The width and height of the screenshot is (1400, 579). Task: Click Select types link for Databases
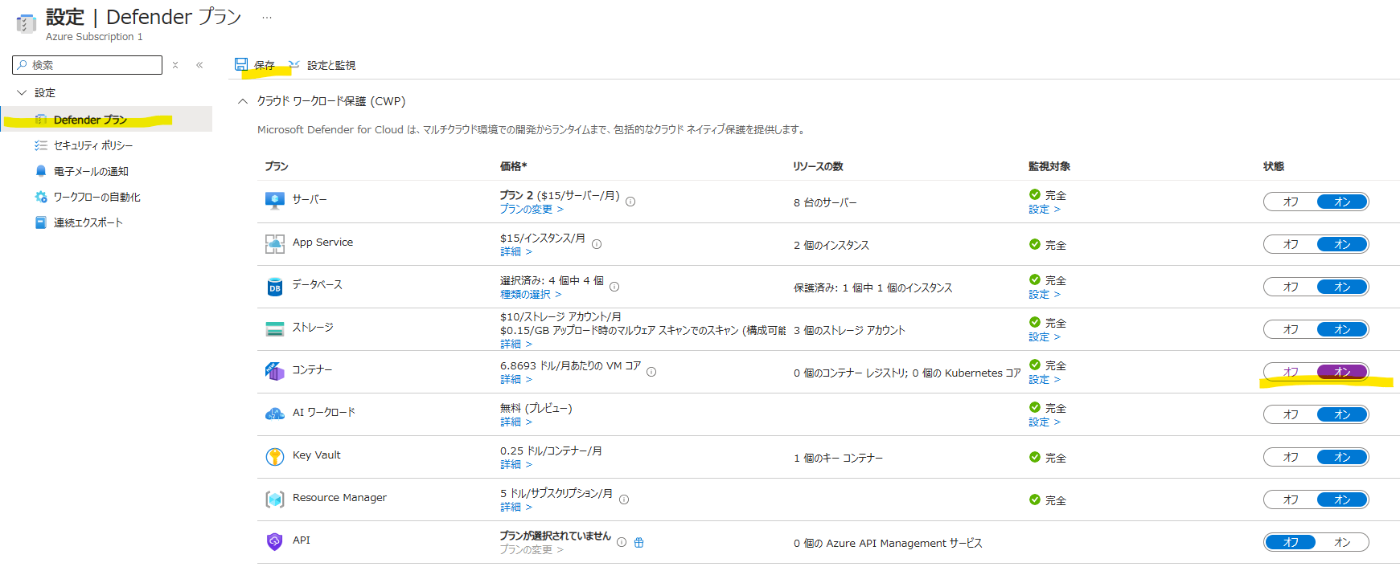click(x=531, y=294)
